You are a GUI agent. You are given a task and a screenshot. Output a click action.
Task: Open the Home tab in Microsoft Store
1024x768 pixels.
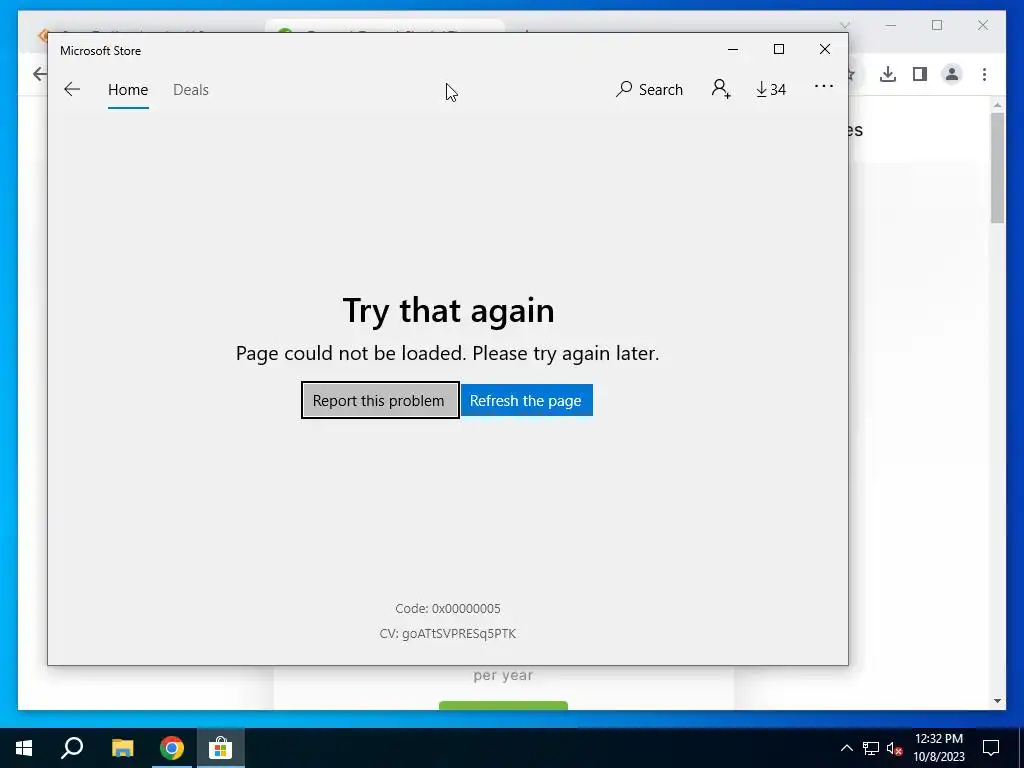(128, 89)
